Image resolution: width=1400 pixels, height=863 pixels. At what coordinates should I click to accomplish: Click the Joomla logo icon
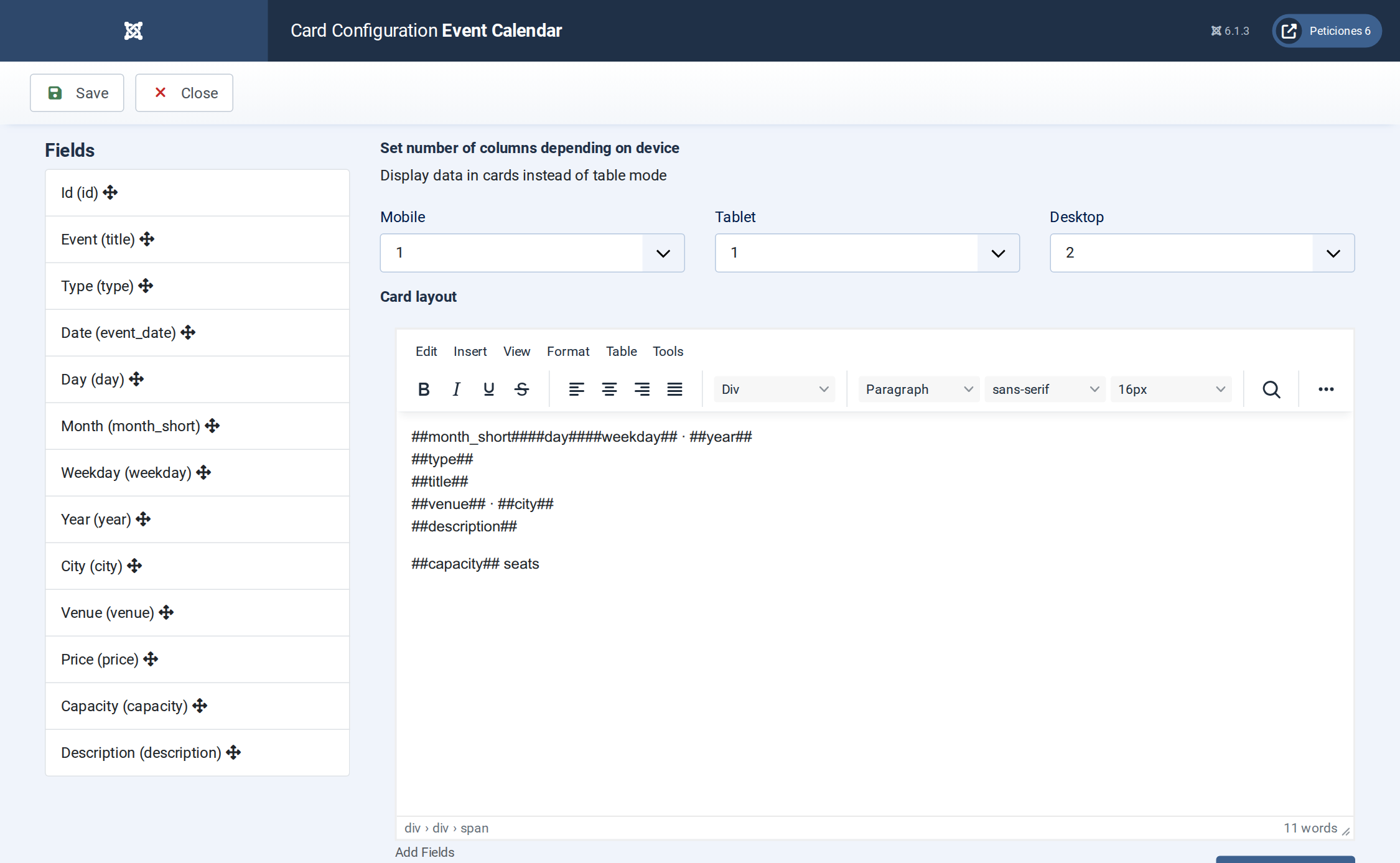click(133, 30)
